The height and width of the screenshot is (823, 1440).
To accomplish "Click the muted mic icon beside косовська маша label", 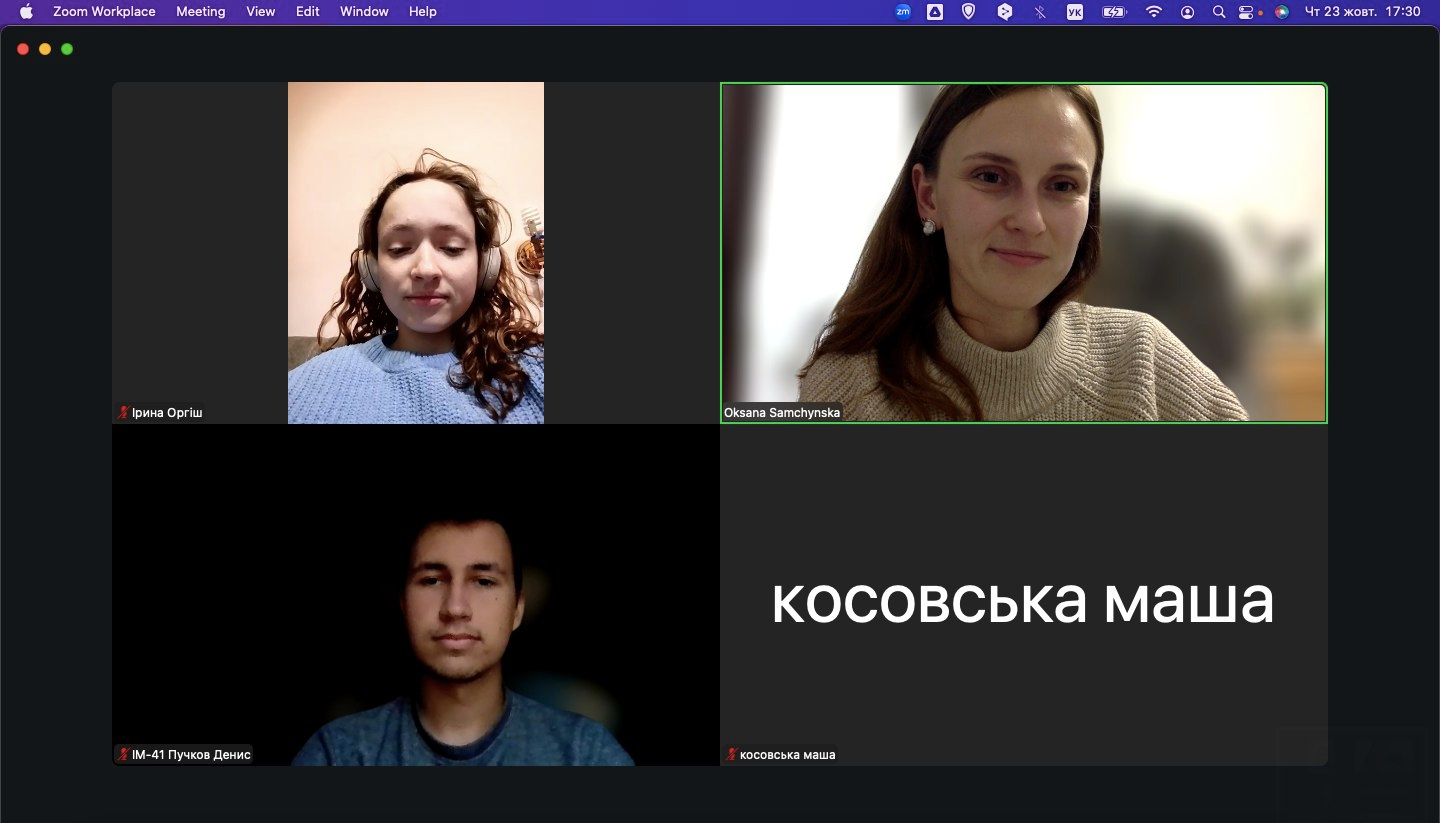I will pyautogui.click(x=731, y=754).
